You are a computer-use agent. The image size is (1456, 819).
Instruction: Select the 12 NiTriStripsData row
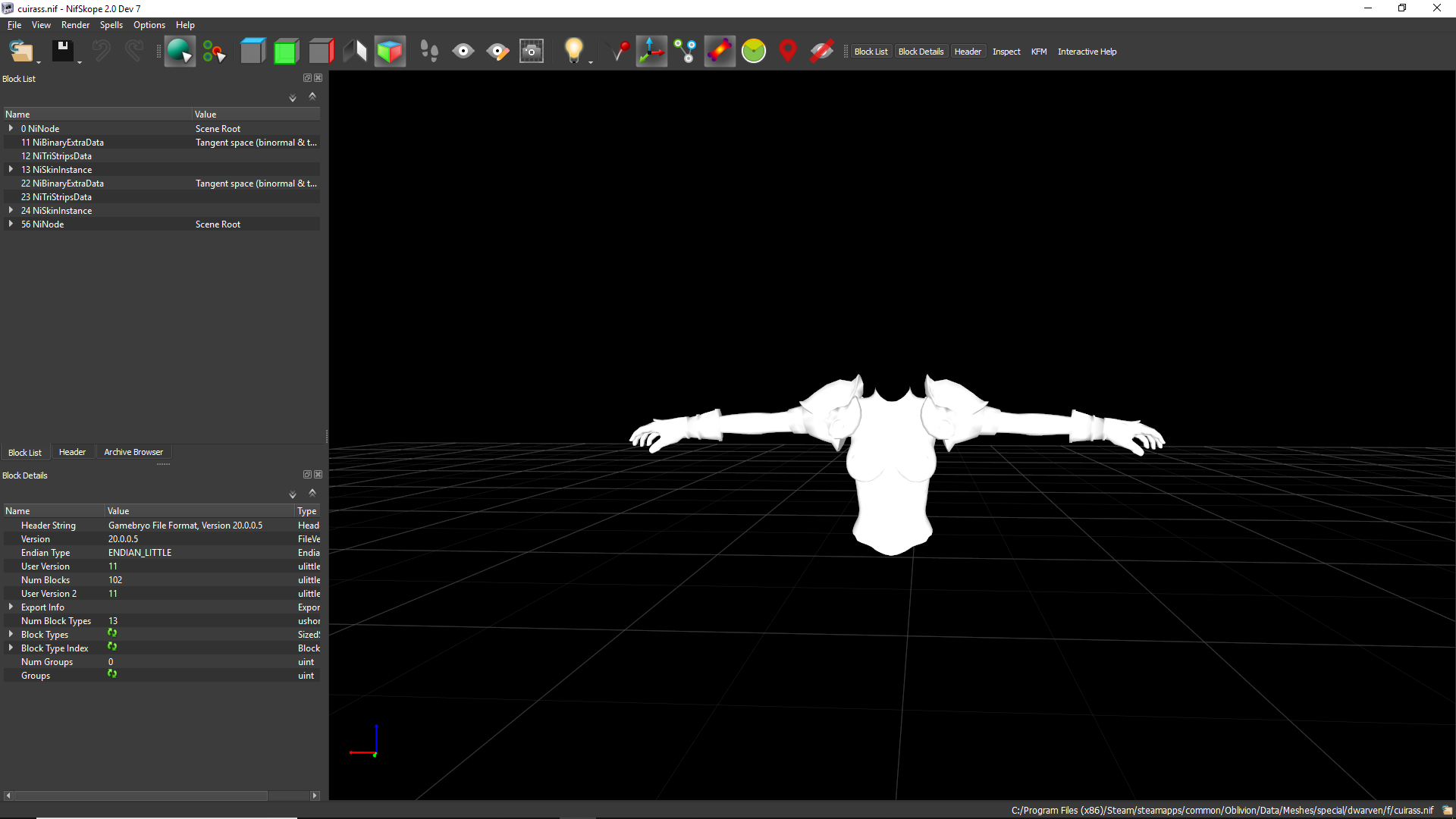coord(162,156)
